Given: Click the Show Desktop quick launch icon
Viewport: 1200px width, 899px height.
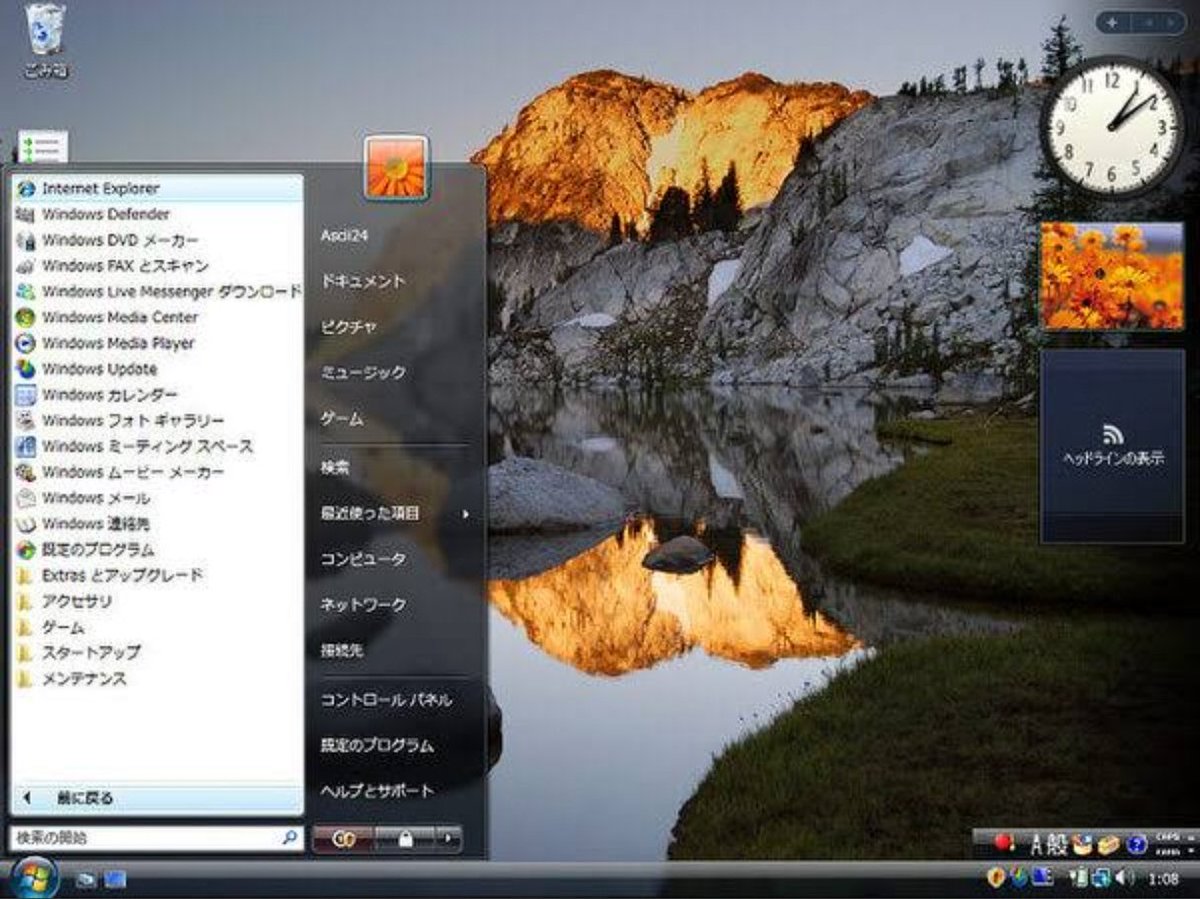Looking at the screenshot, I should 87,880.
